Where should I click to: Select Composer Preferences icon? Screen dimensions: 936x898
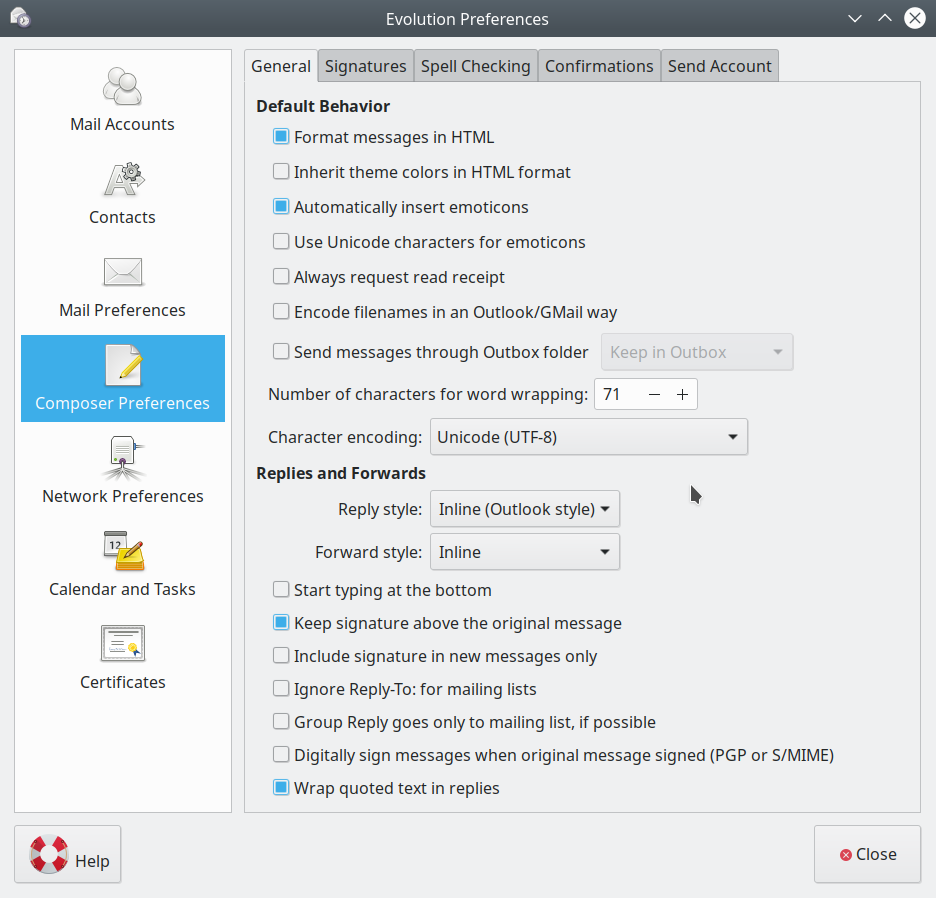click(122, 366)
